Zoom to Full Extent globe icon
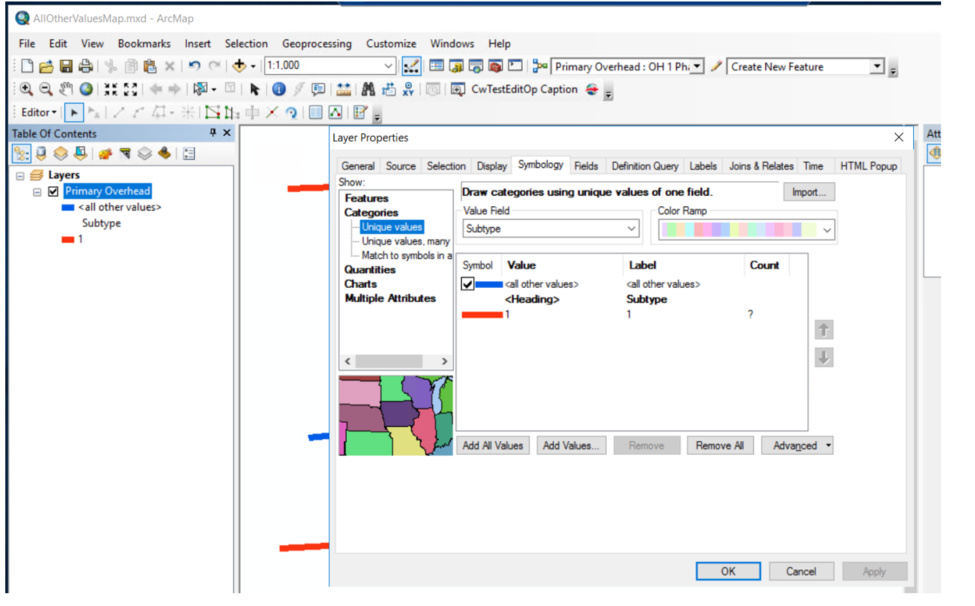Image resolution: width=975 pixels, height=606 pixels. coord(86,90)
